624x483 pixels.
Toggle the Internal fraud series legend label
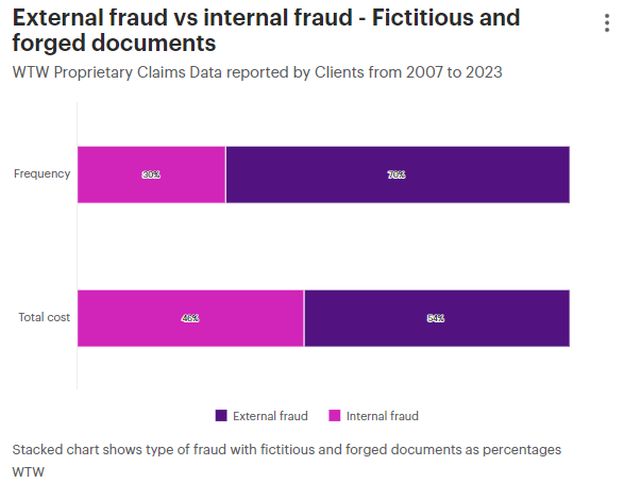pyautogui.click(x=383, y=416)
